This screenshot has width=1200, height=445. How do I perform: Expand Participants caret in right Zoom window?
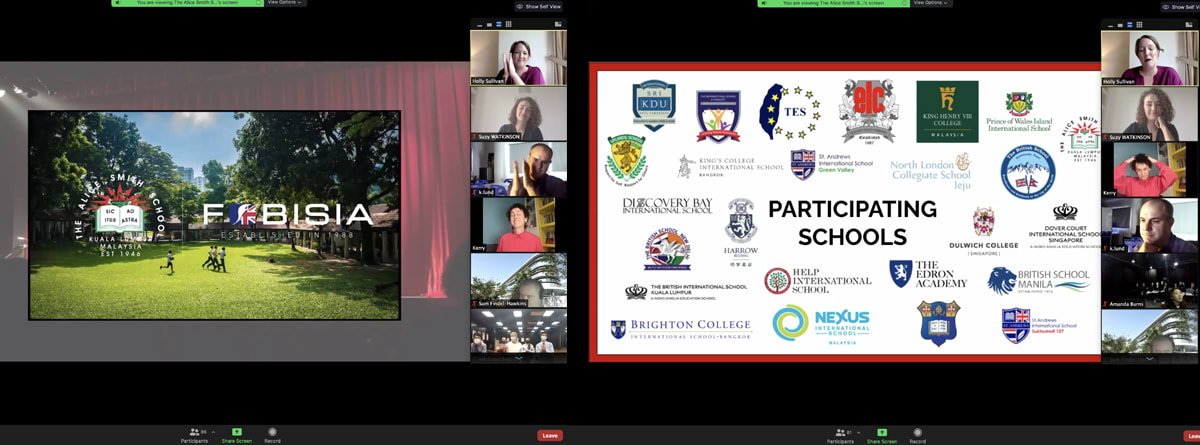858,432
